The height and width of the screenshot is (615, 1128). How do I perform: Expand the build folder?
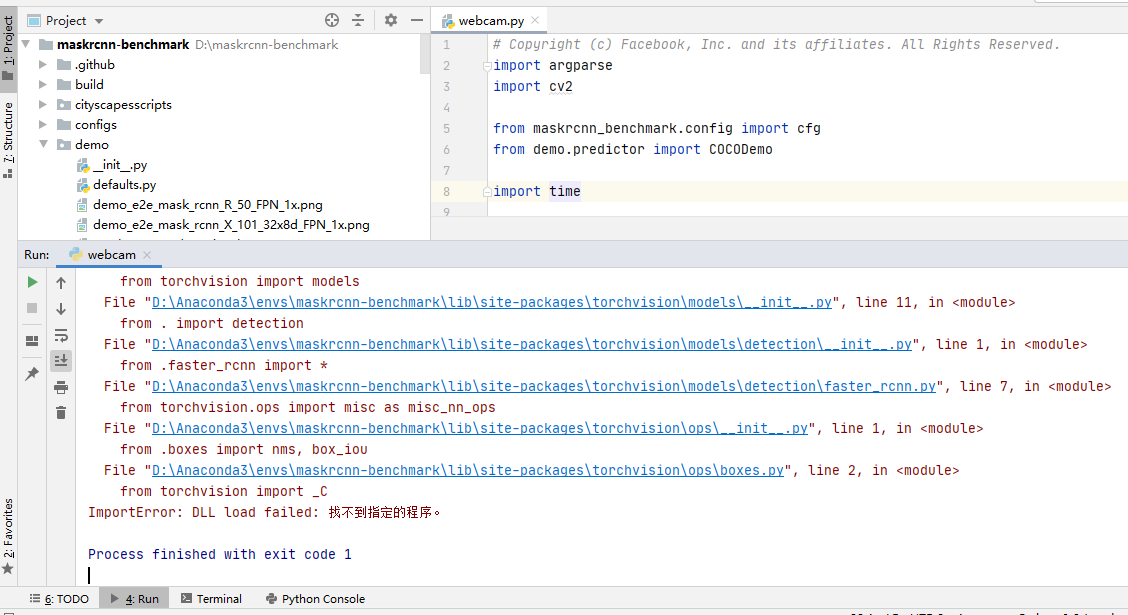point(43,85)
